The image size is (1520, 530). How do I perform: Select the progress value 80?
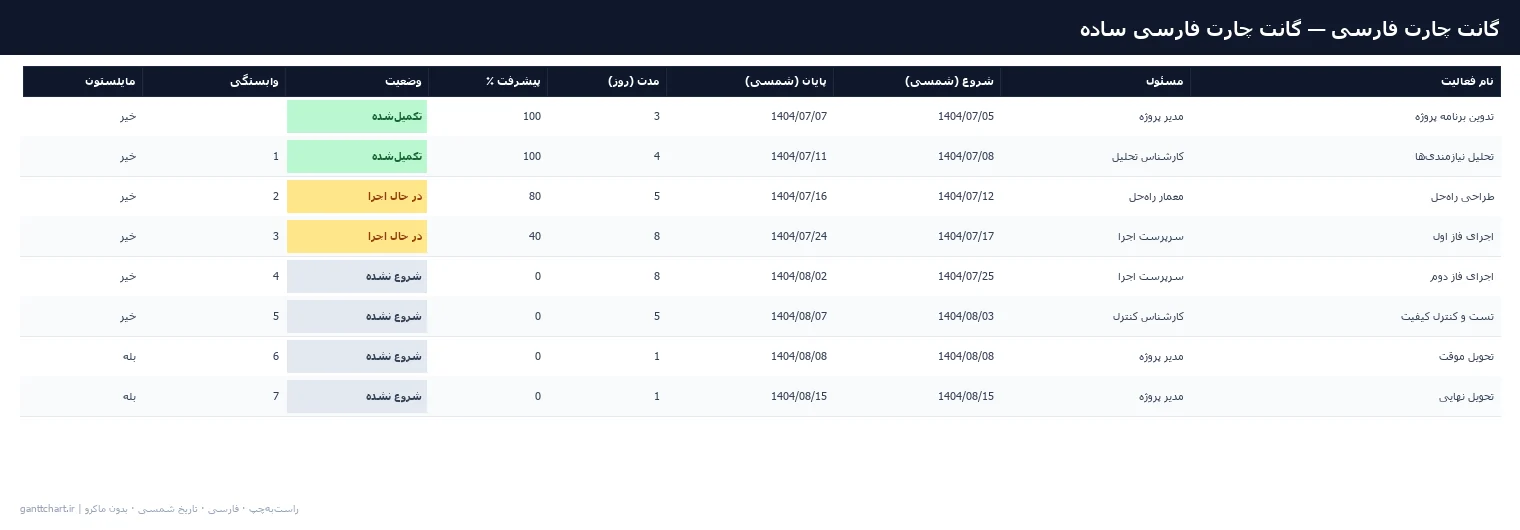click(535, 197)
